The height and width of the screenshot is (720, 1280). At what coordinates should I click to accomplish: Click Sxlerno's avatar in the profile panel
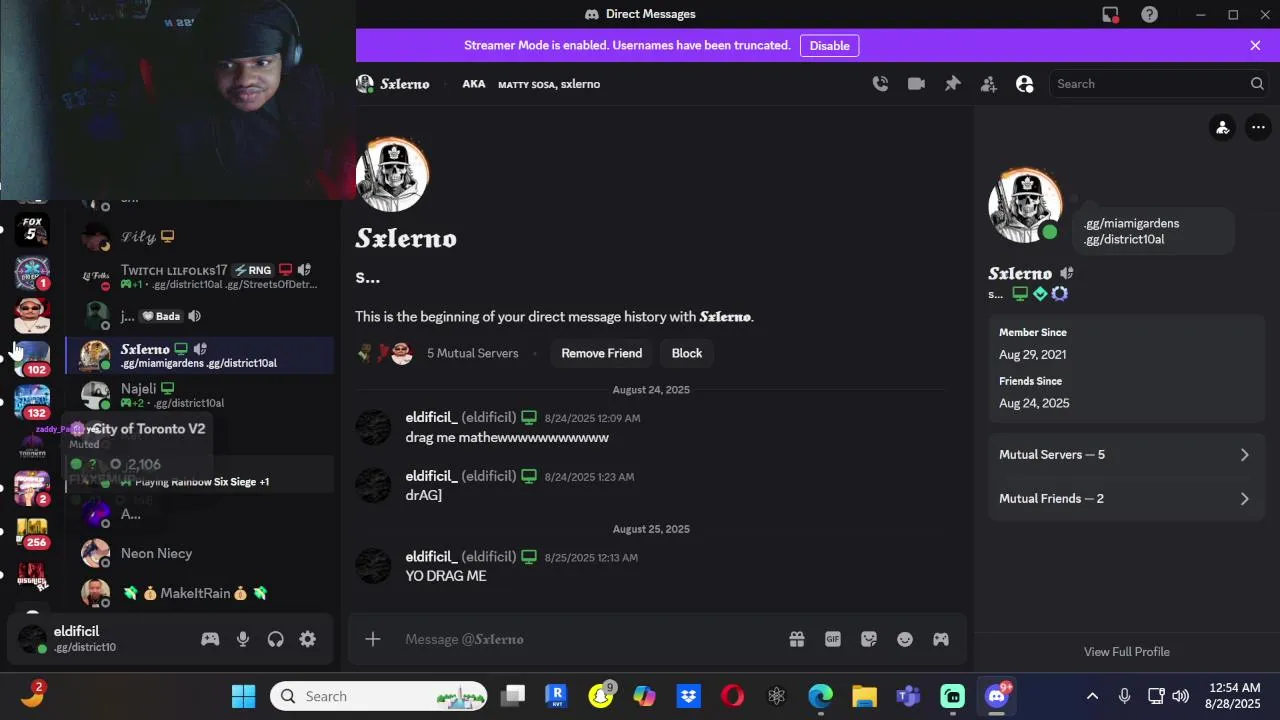[x=1025, y=206]
